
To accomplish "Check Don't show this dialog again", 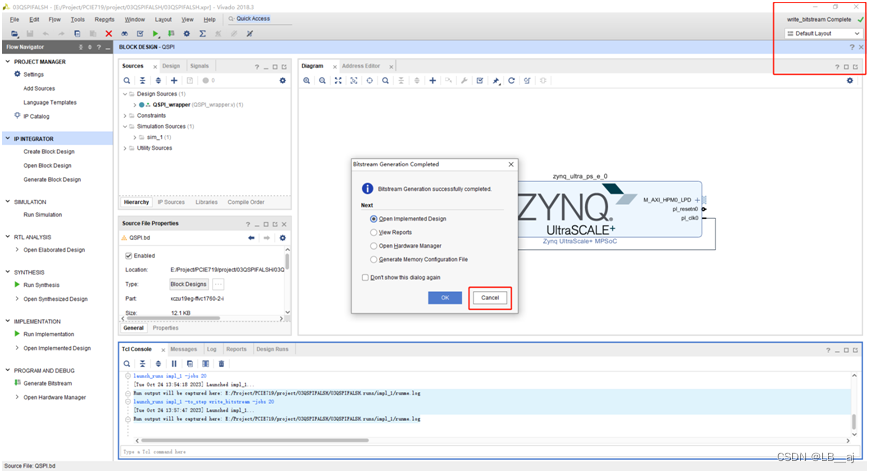I will point(365,277).
